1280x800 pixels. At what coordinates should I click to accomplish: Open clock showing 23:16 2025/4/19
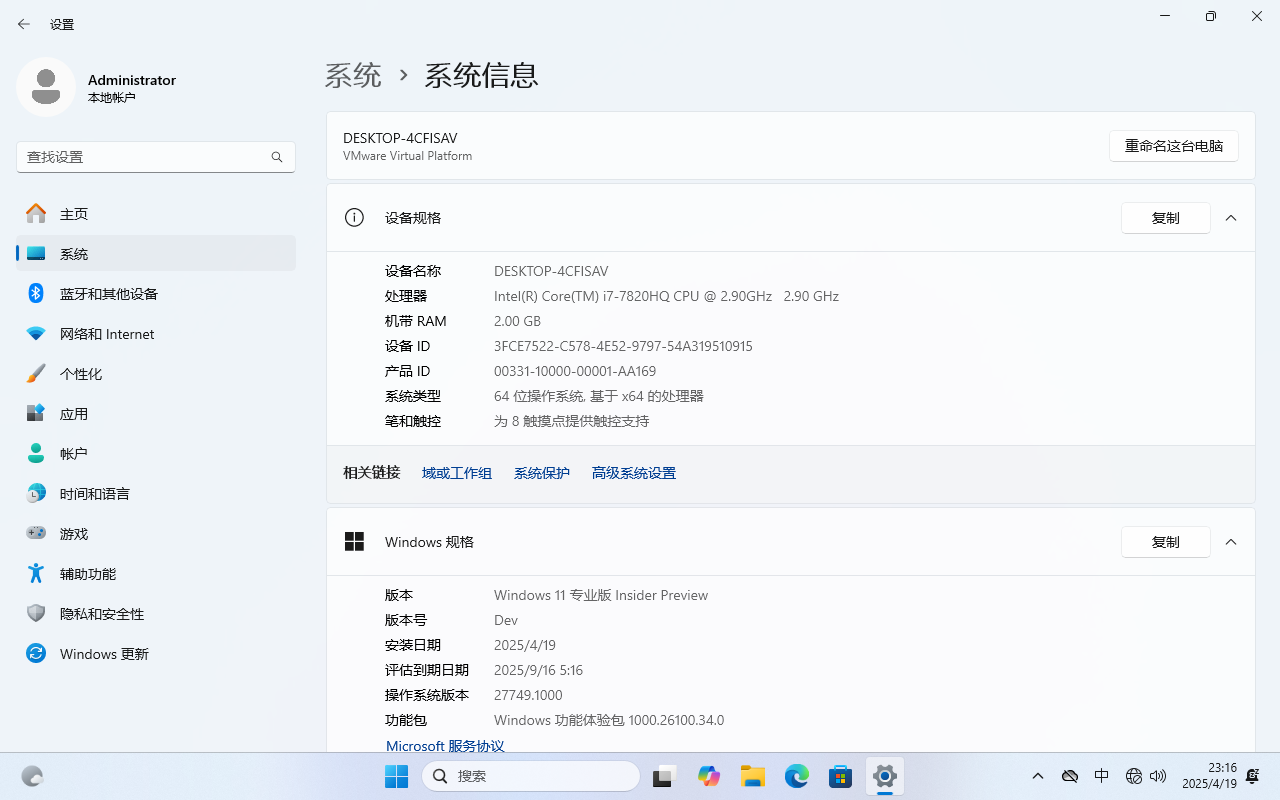click(x=1209, y=776)
